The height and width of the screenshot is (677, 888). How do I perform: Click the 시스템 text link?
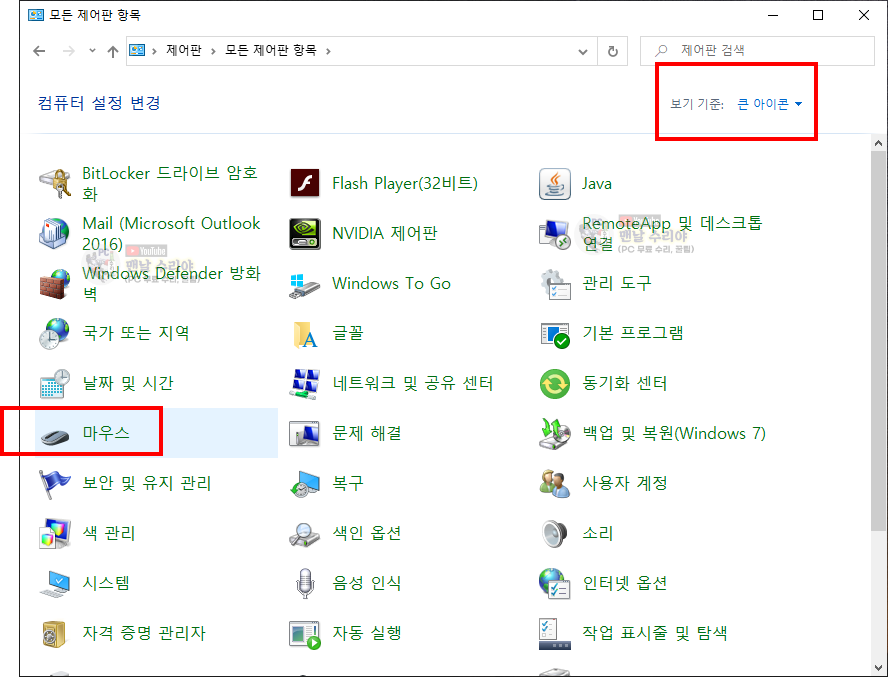(x=106, y=583)
